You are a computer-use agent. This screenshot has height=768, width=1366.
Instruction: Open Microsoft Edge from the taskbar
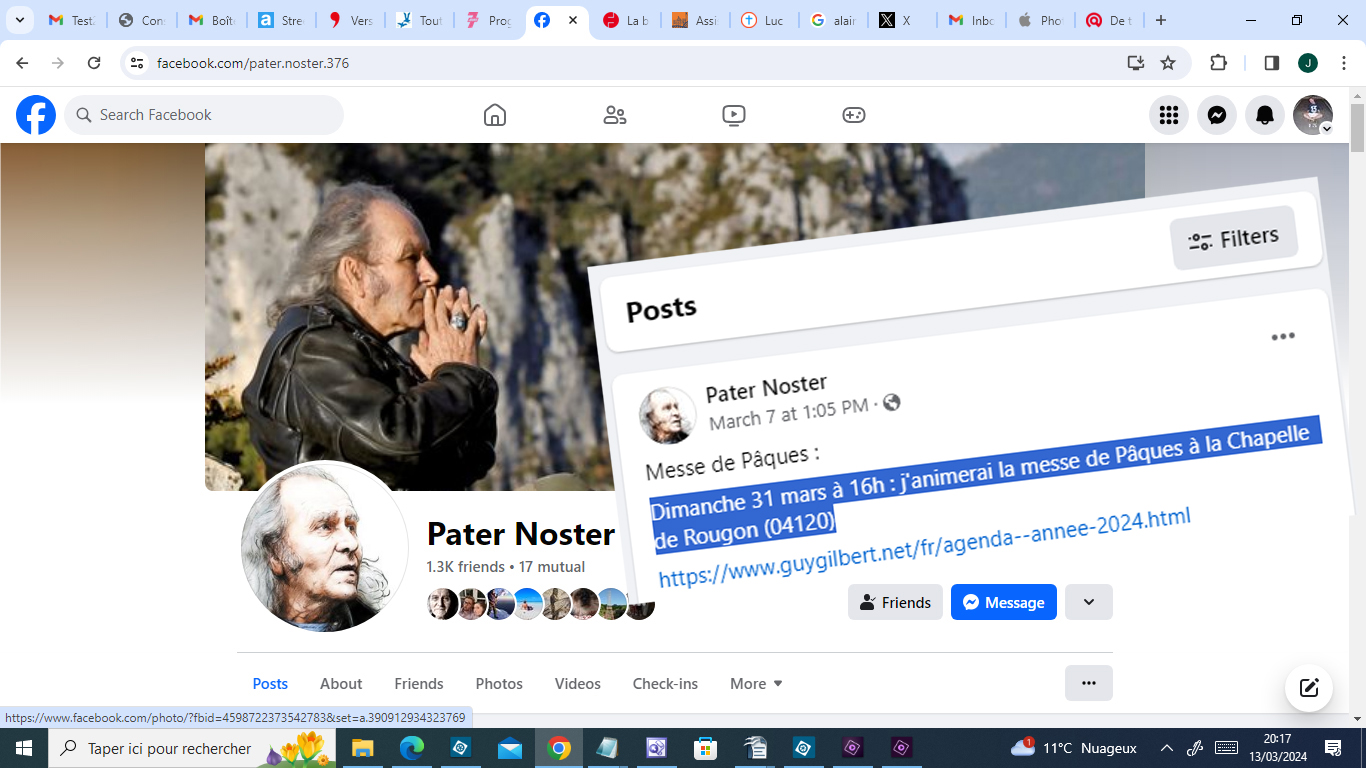point(411,748)
